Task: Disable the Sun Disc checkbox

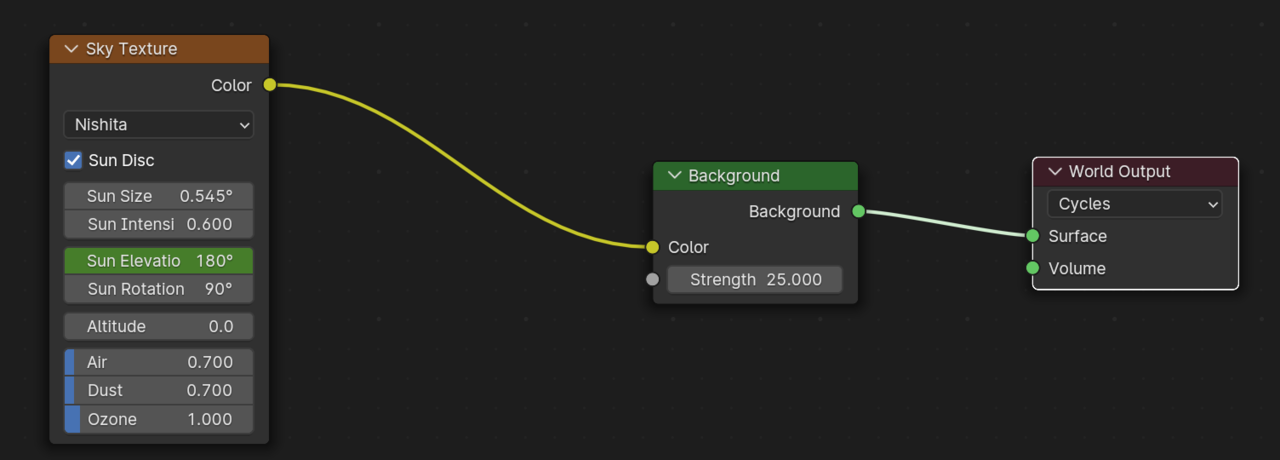Action: [73, 160]
